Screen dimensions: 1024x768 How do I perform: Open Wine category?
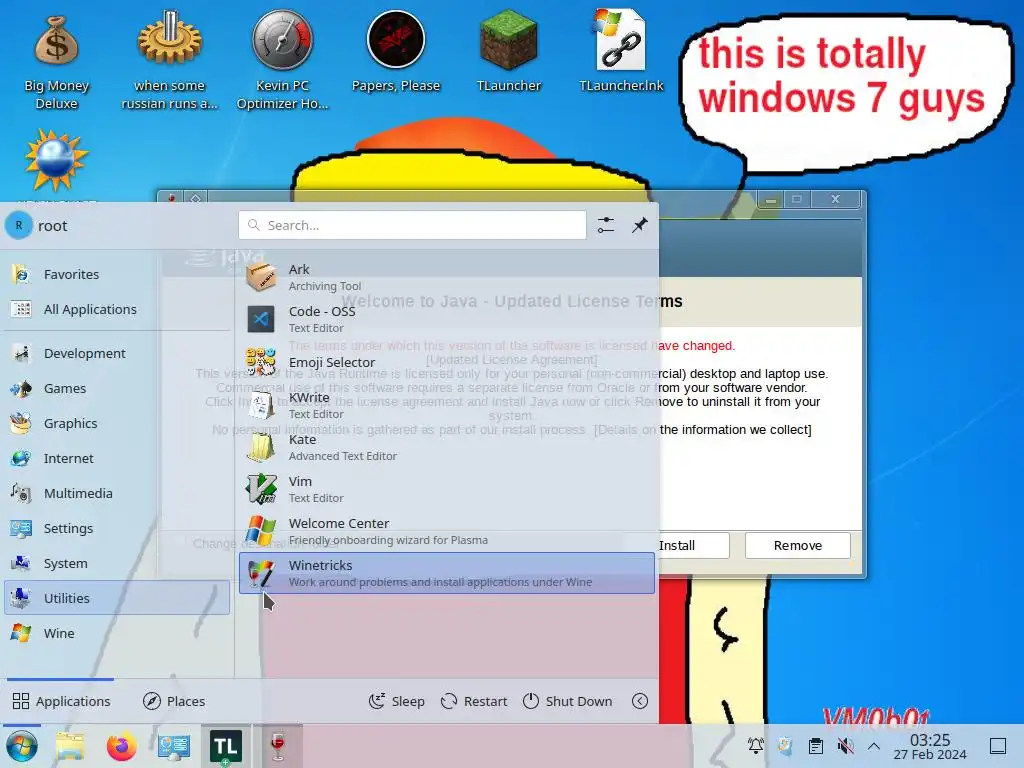[x=118, y=633]
